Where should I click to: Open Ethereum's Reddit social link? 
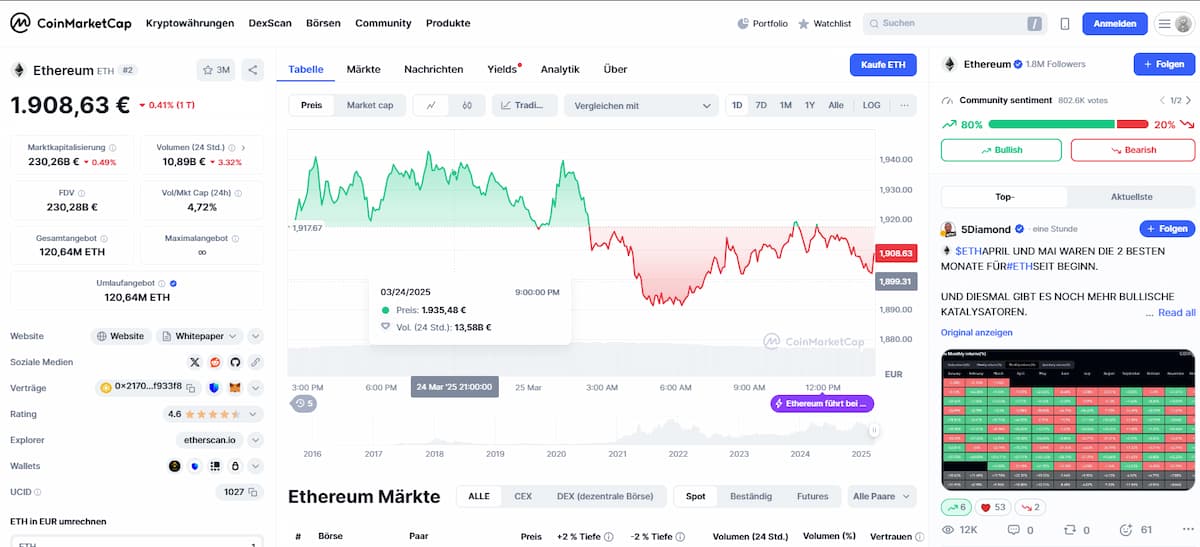tap(215, 362)
